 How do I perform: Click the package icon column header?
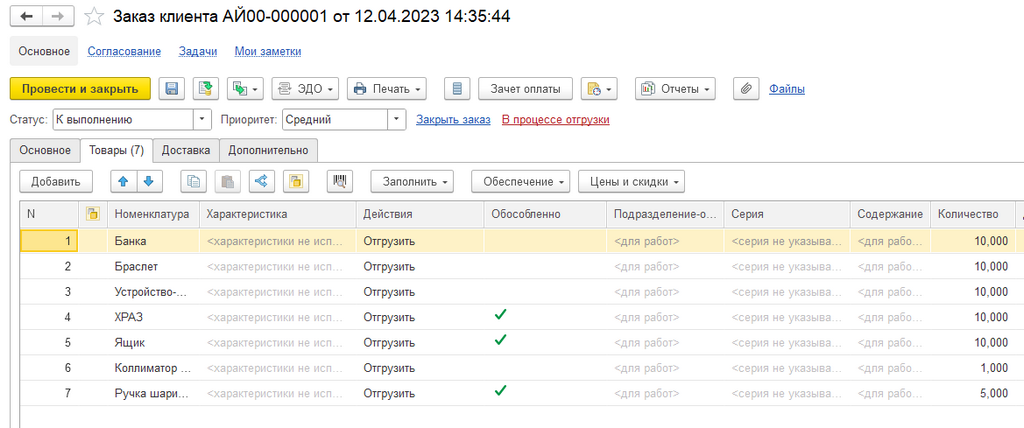93,214
